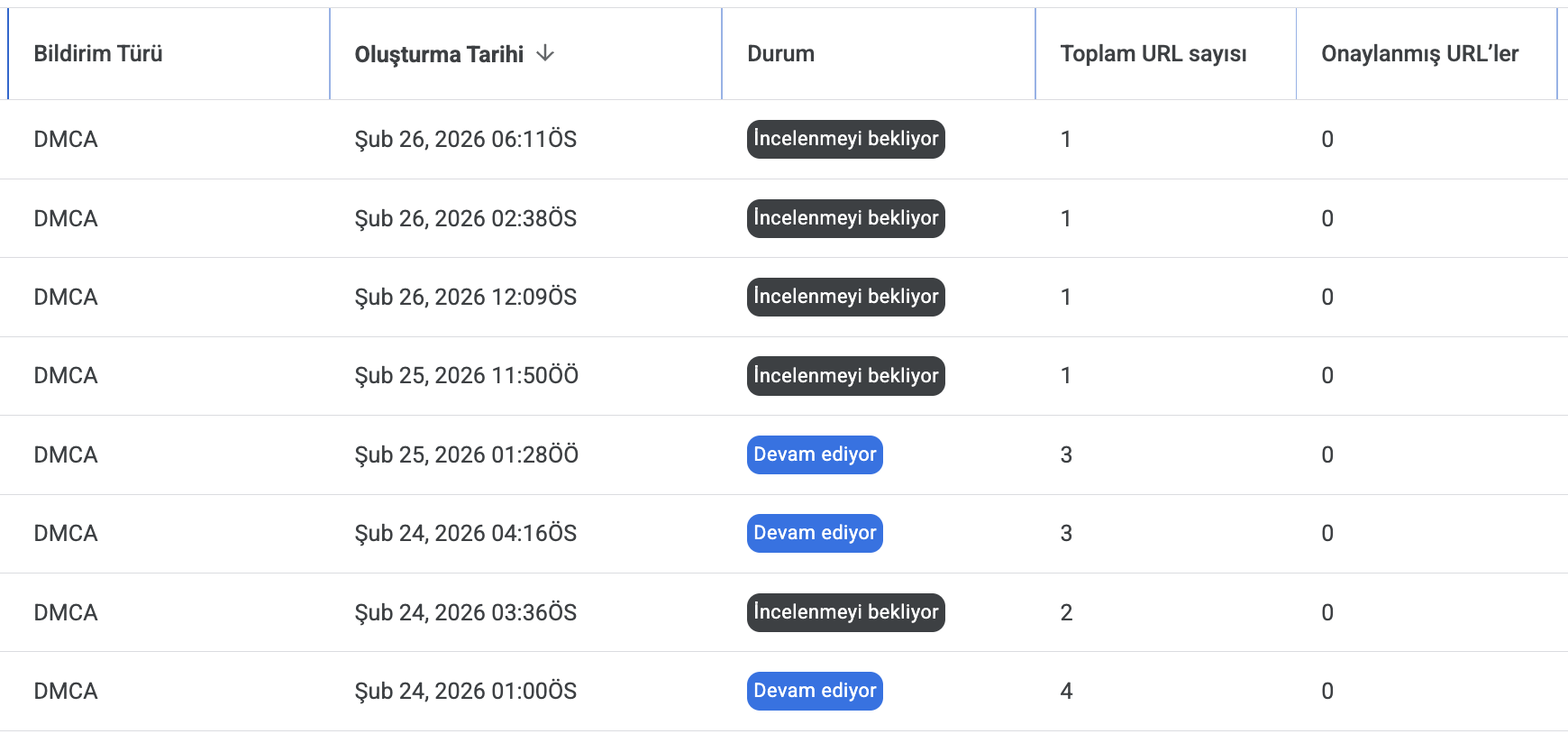1568x734 pixels.
Task: Click Devam ediyor badge for 01:28ÖÖ row
Action: tap(815, 454)
